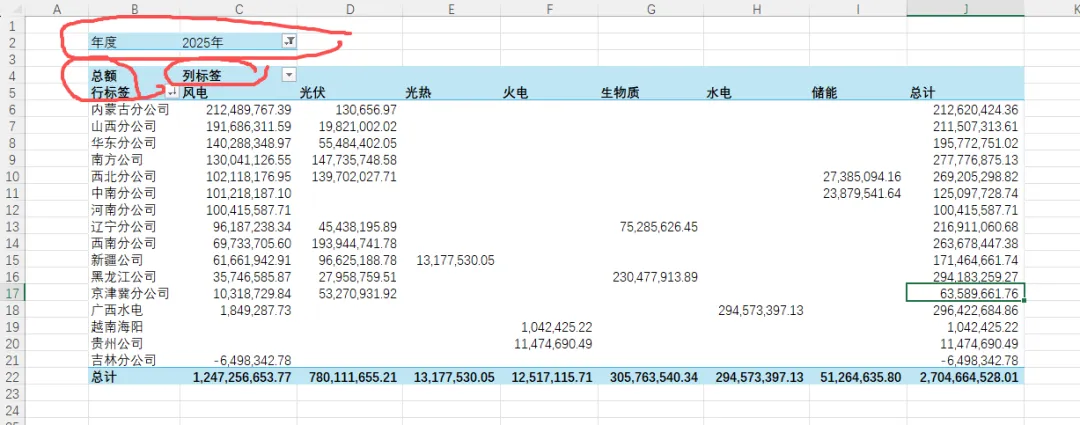Select 火电 cell 1,042,425.22 in 越南海阳 row

pyautogui.click(x=557, y=327)
